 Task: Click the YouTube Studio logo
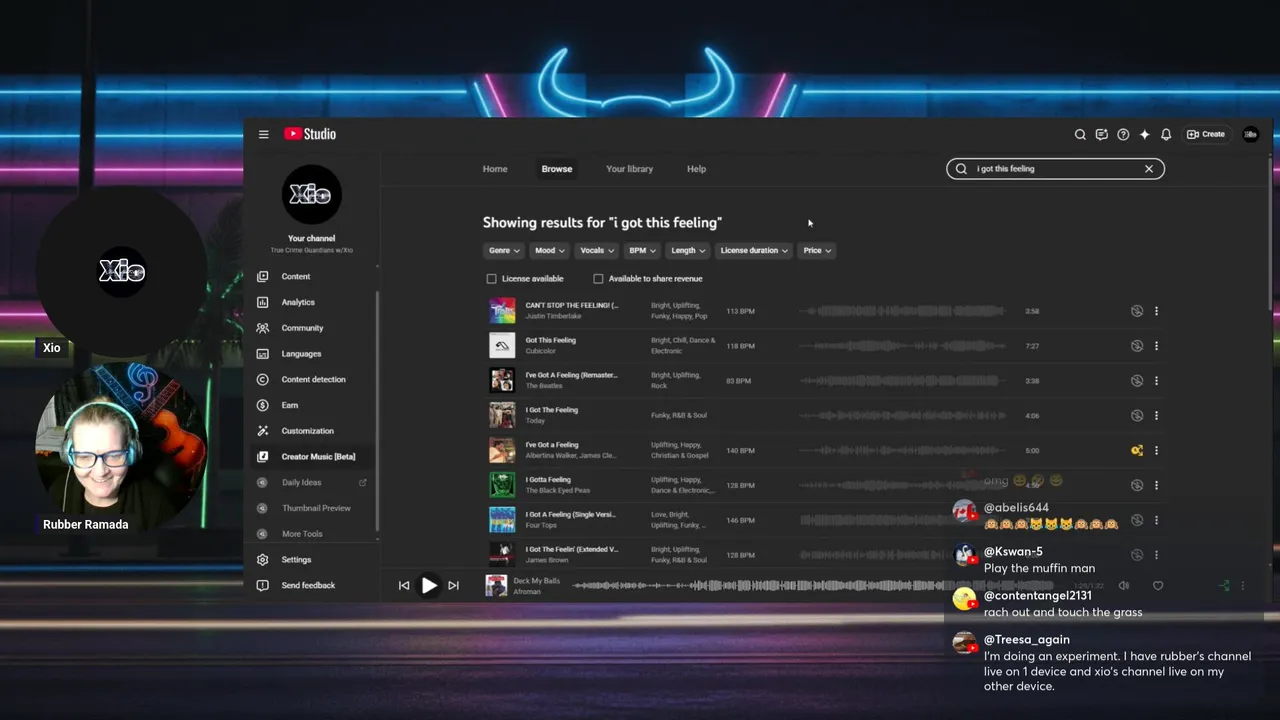pos(310,134)
